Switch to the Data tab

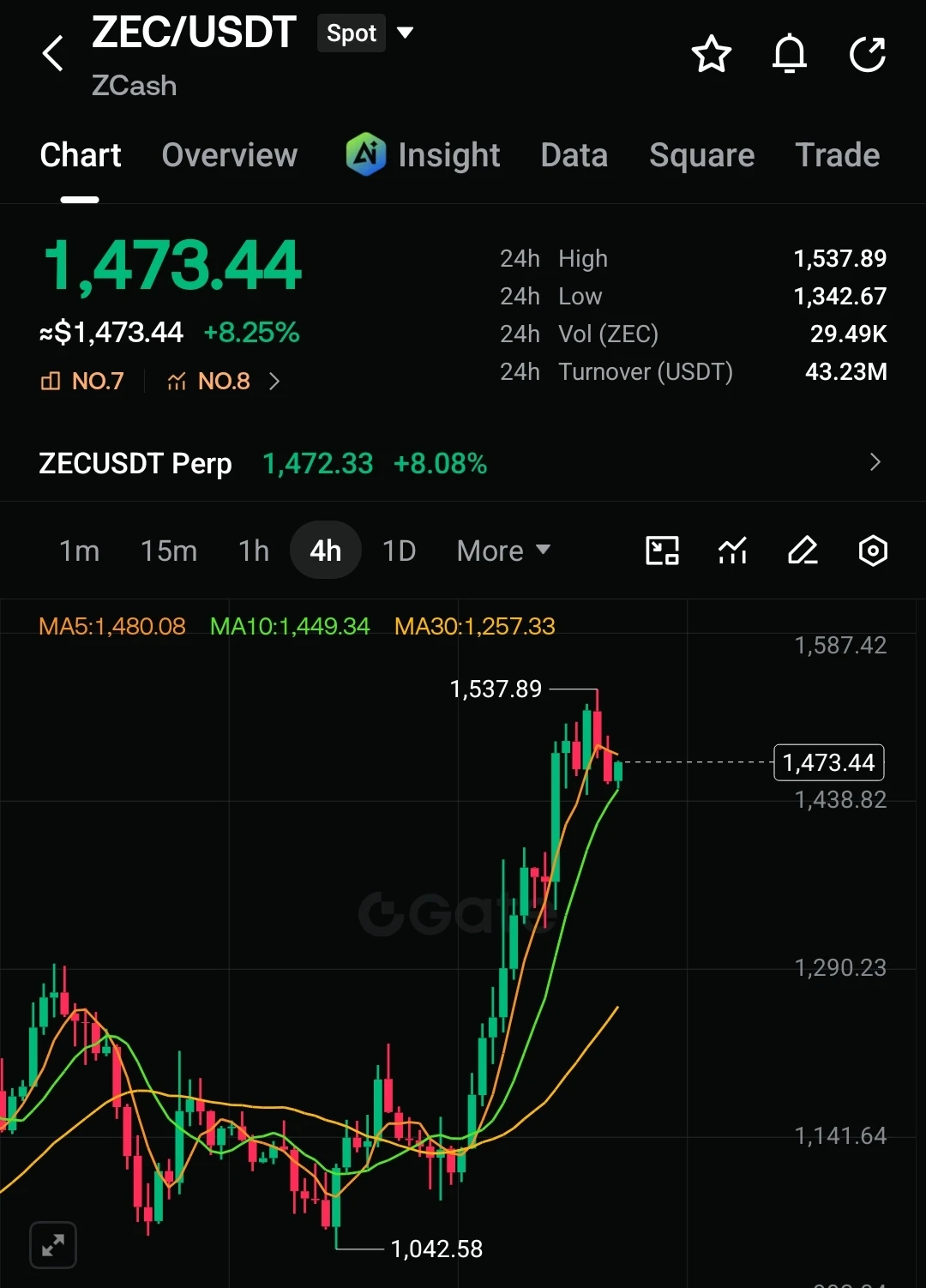(x=574, y=155)
